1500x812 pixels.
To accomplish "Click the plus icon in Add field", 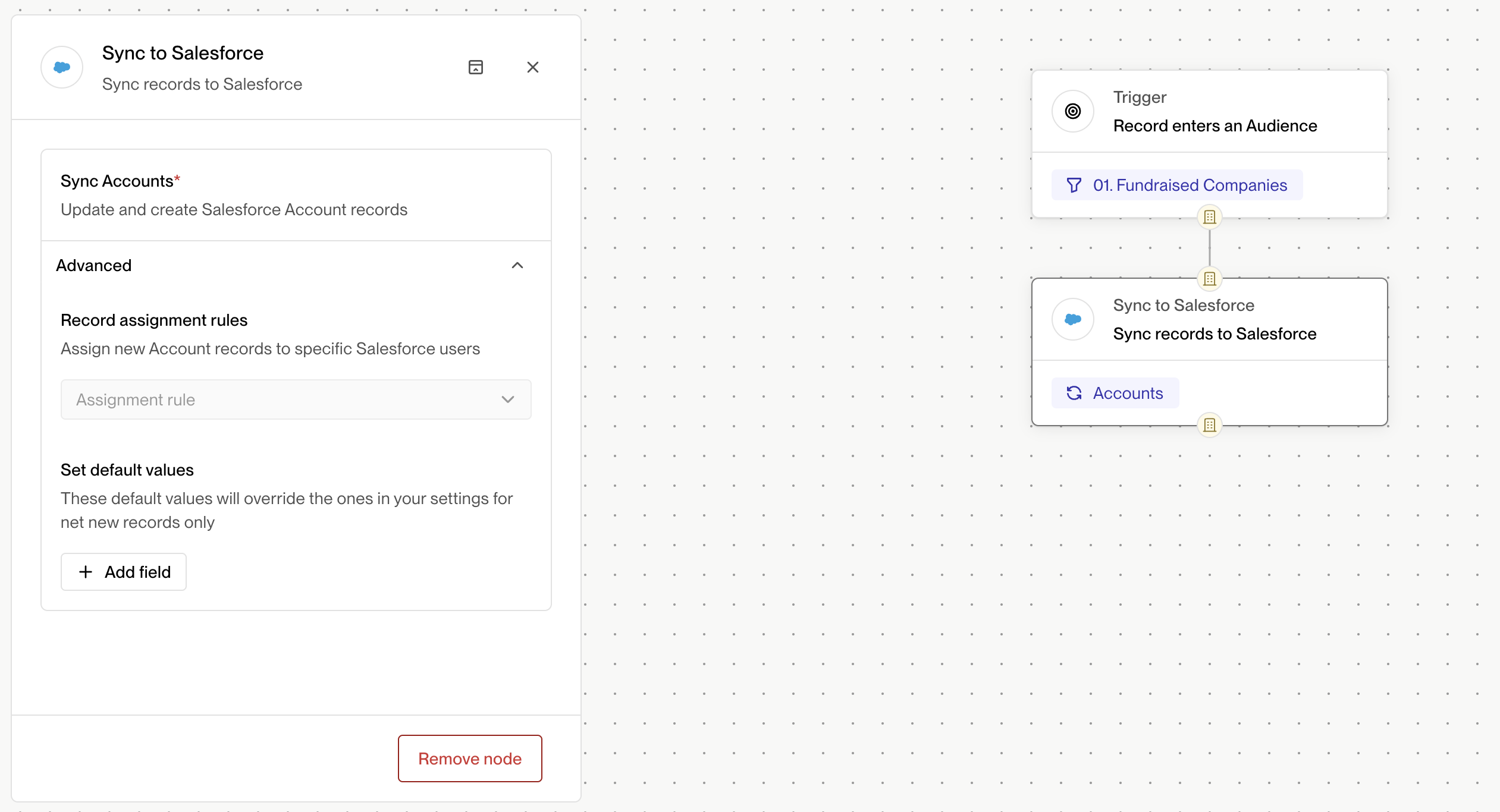I will 86,572.
